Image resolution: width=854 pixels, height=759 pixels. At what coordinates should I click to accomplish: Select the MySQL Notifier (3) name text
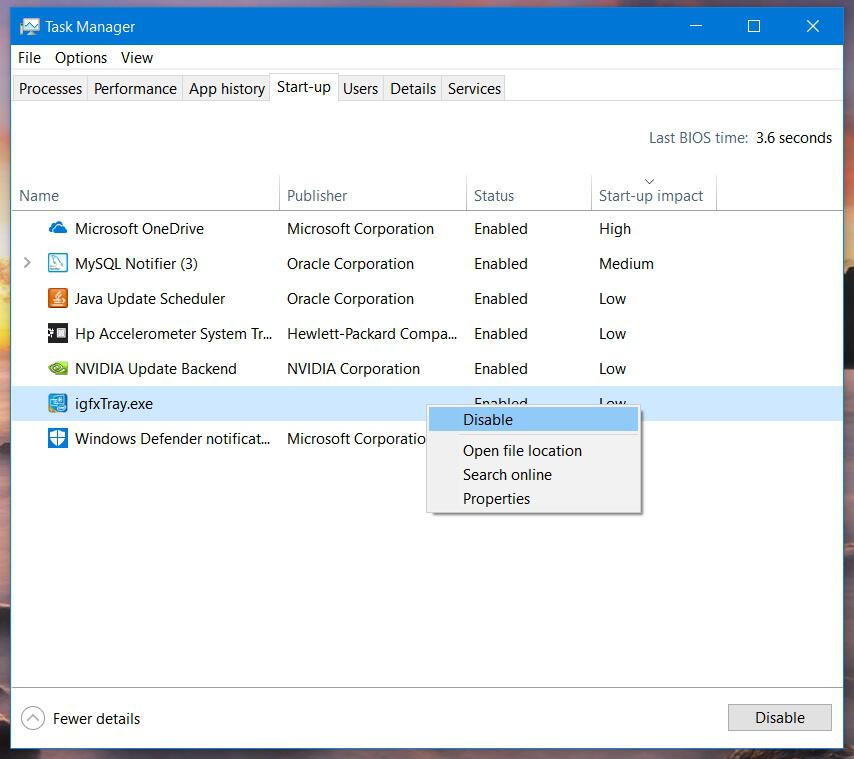[136, 264]
